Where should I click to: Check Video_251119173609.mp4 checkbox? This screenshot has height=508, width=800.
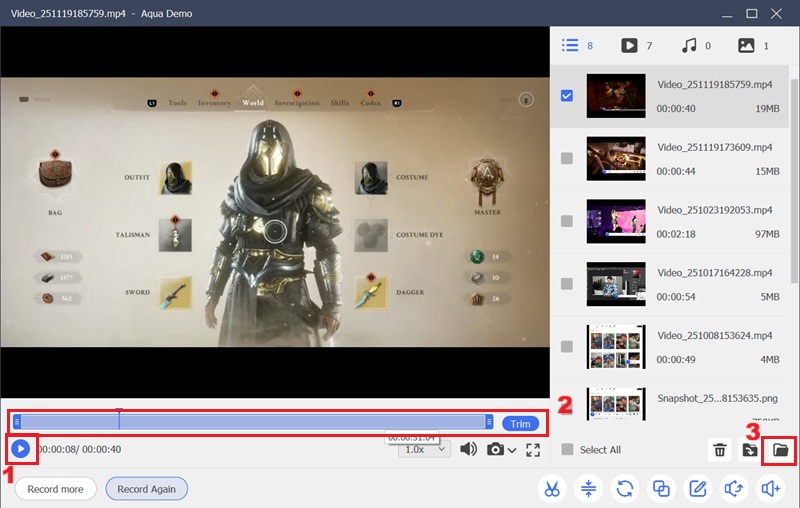pyautogui.click(x=566, y=158)
